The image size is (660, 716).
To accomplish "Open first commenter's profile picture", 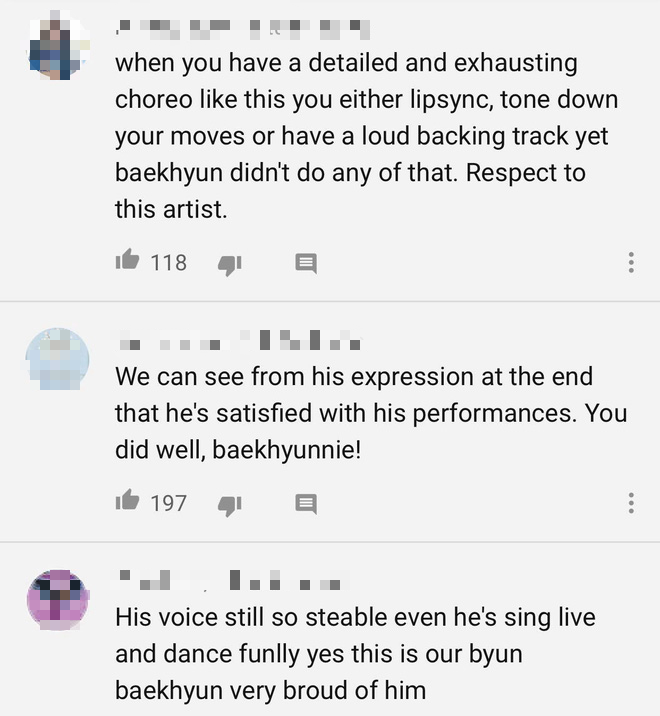I will 58,47.
